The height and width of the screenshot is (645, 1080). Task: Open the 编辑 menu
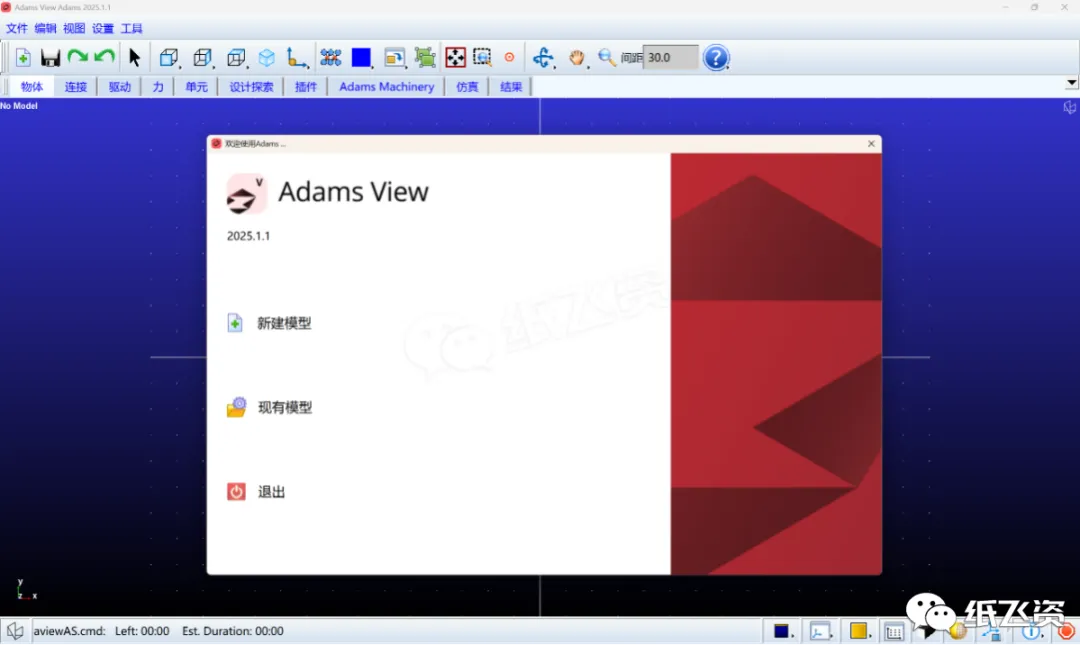point(45,28)
